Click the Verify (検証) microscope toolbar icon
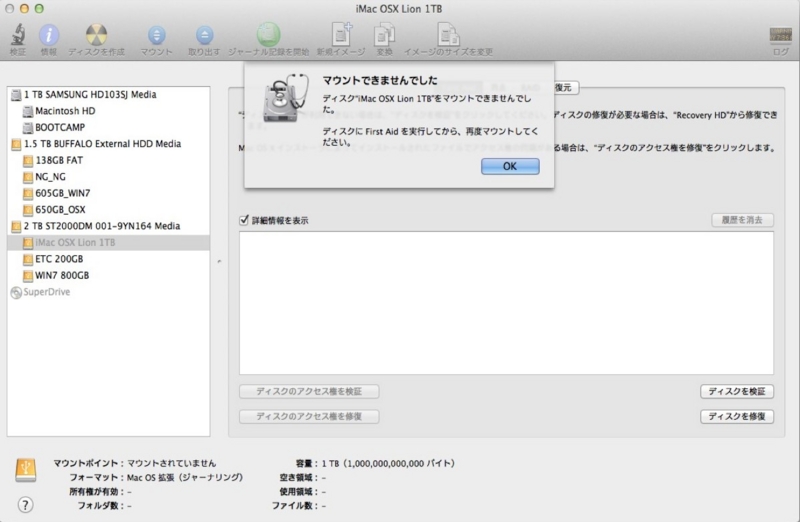 (18, 36)
